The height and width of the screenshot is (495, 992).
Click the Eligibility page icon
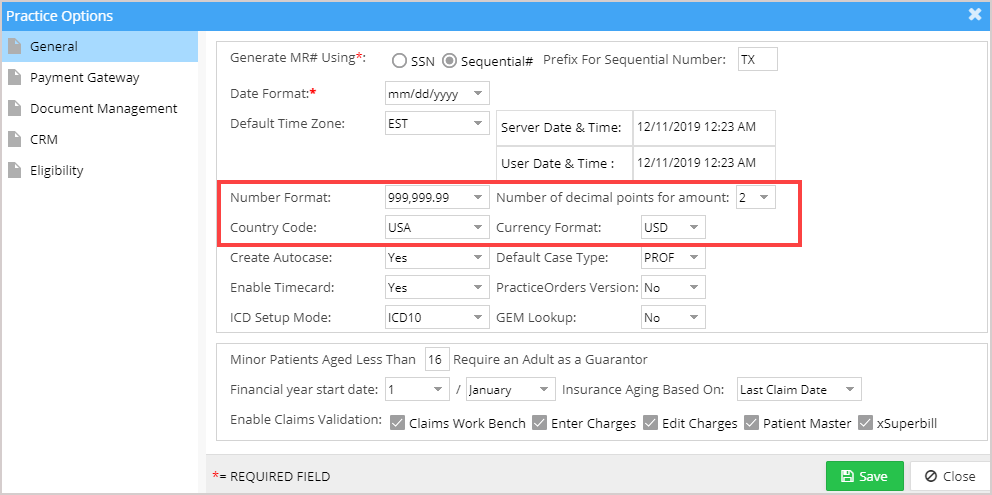tap(15, 171)
